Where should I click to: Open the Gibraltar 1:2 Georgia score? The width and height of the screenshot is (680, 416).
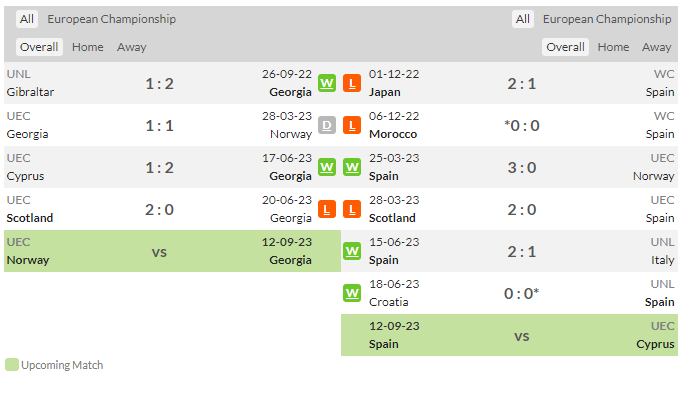click(159, 84)
